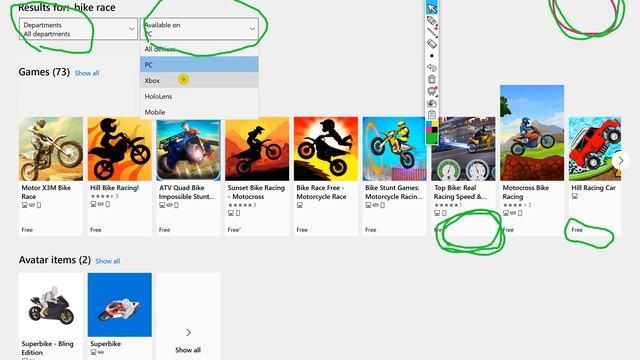Click 'Bike Stunt Games: Motorcycle Racin...' title
The width and height of the screenshot is (640, 360).
394,192
